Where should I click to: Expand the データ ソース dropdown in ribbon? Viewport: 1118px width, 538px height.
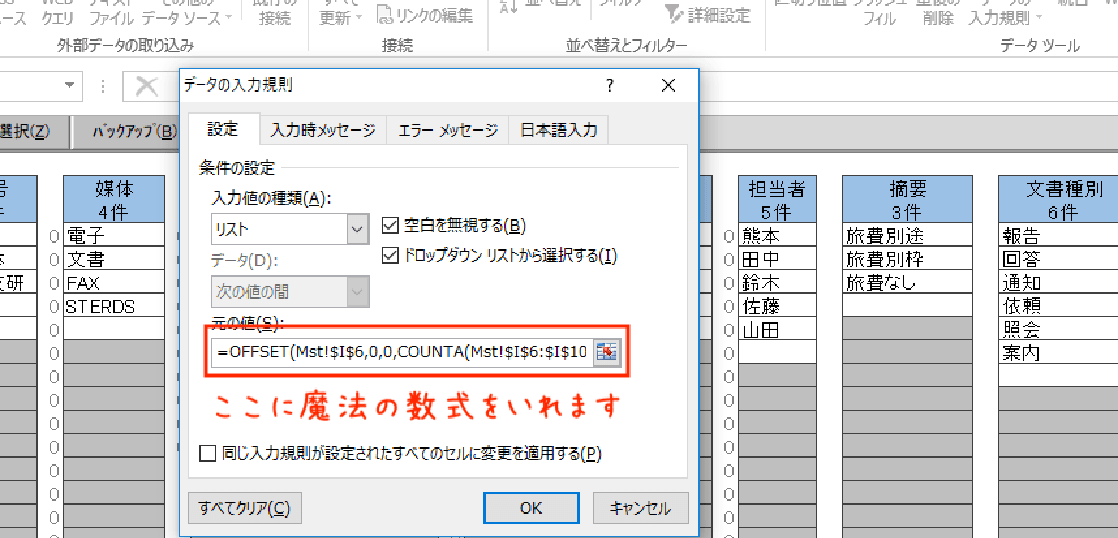[227, 16]
